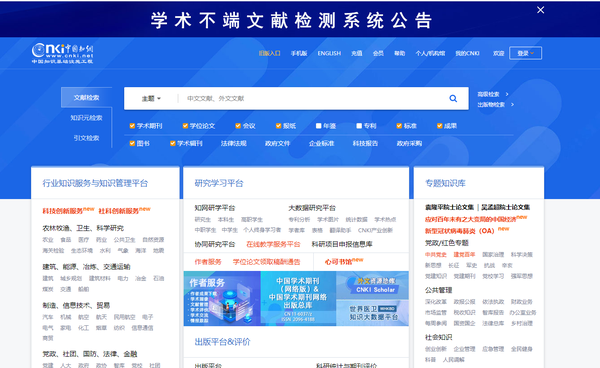The width and height of the screenshot is (600, 368).
Task: Open the CNKI logo home link
Action: click(x=62, y=53)
